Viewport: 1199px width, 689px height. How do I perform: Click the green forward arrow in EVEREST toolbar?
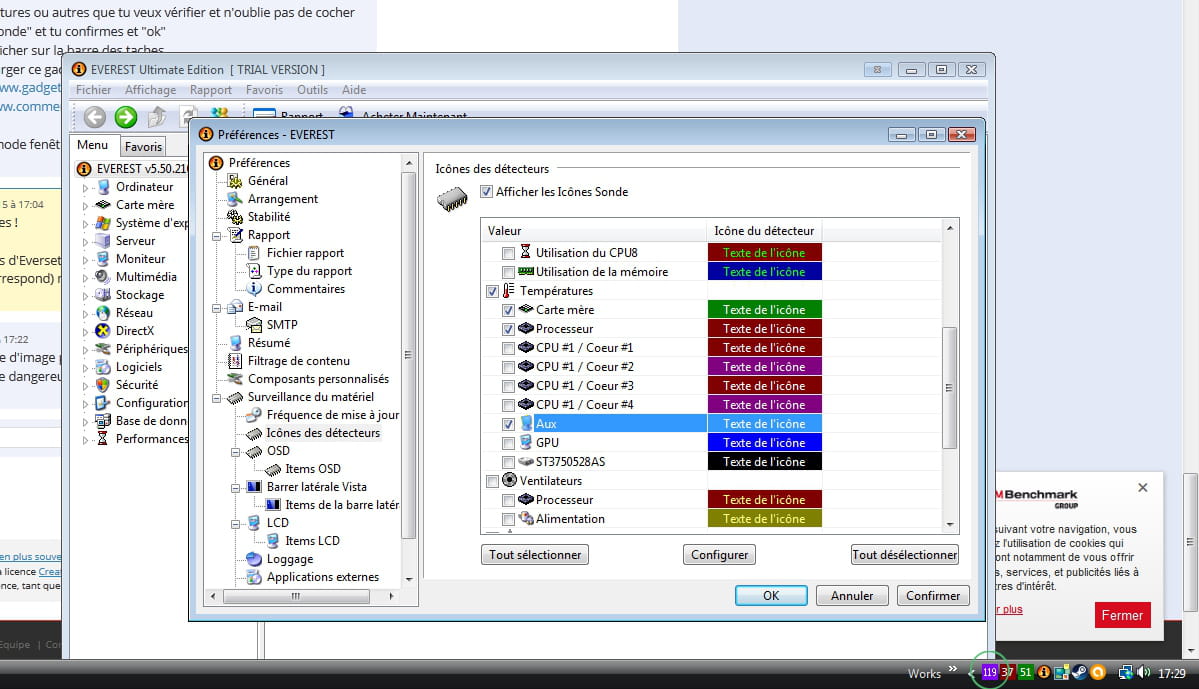click(126, 117)
